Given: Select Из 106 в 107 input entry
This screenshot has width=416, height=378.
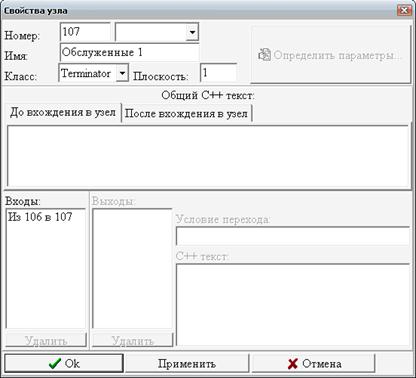Looking at the screenshot, I should tap(40, 217).
